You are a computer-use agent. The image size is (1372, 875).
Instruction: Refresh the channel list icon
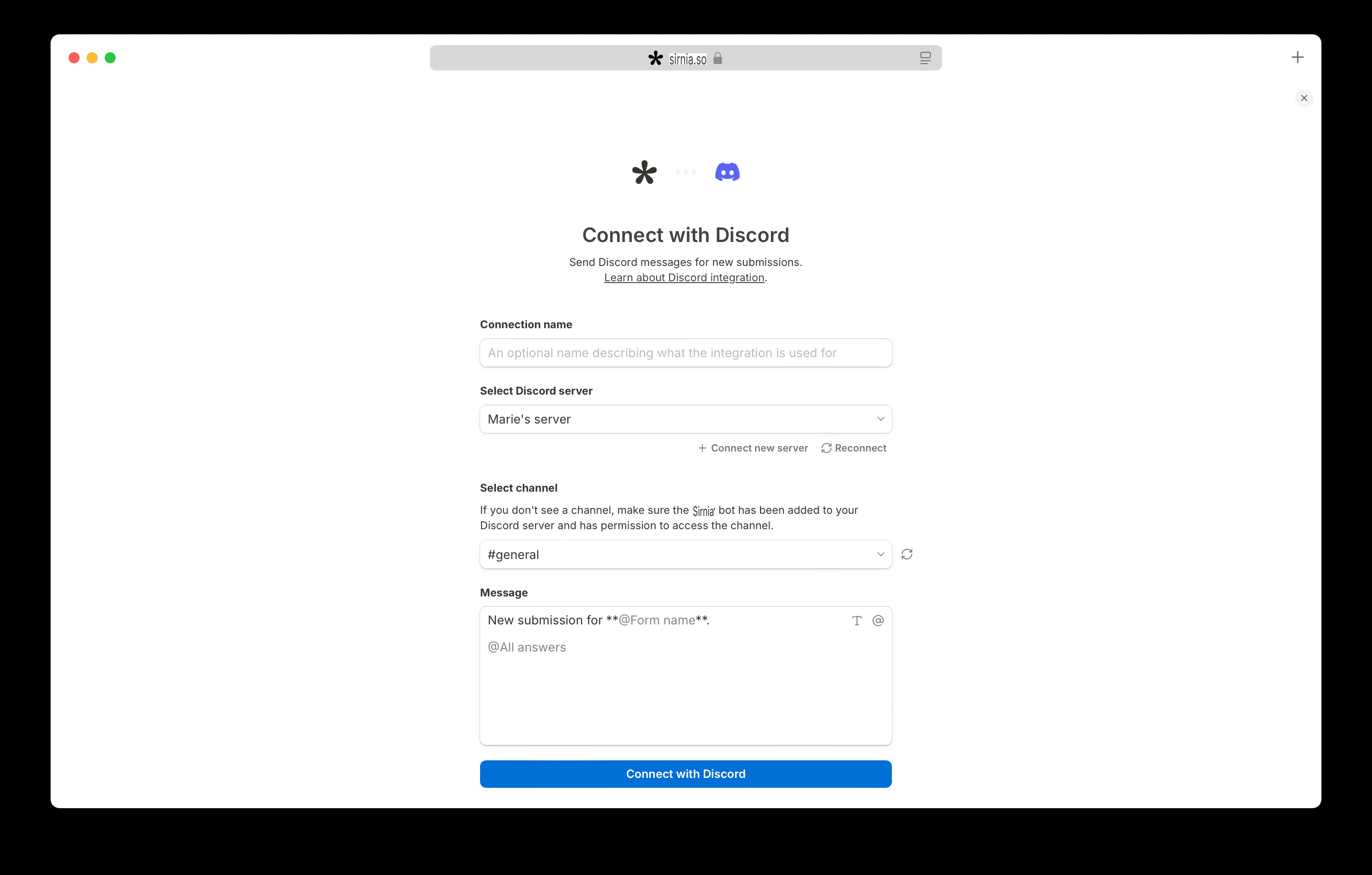(x=906, y=554)
